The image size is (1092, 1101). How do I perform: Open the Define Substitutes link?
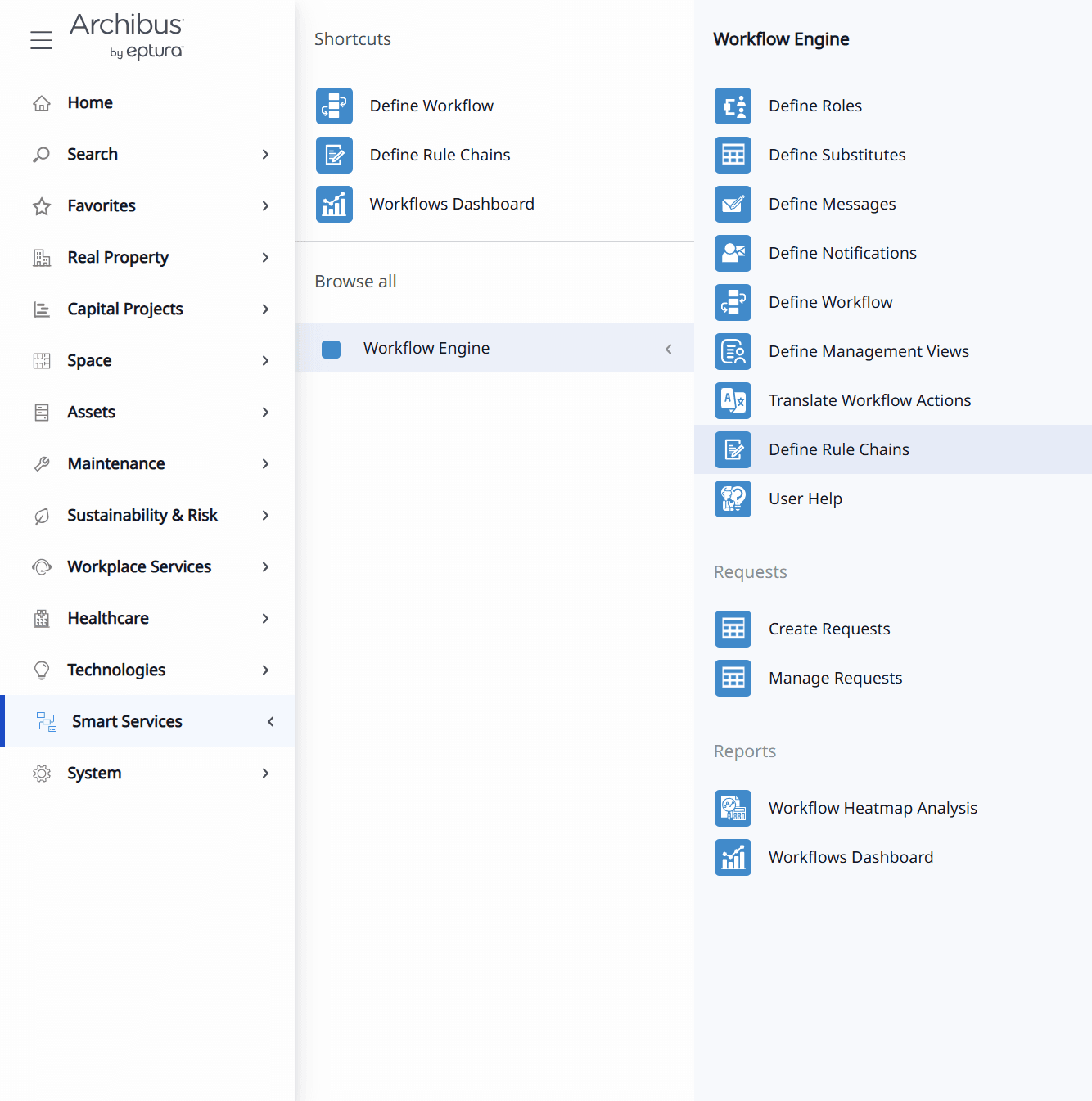click(837, 155)
